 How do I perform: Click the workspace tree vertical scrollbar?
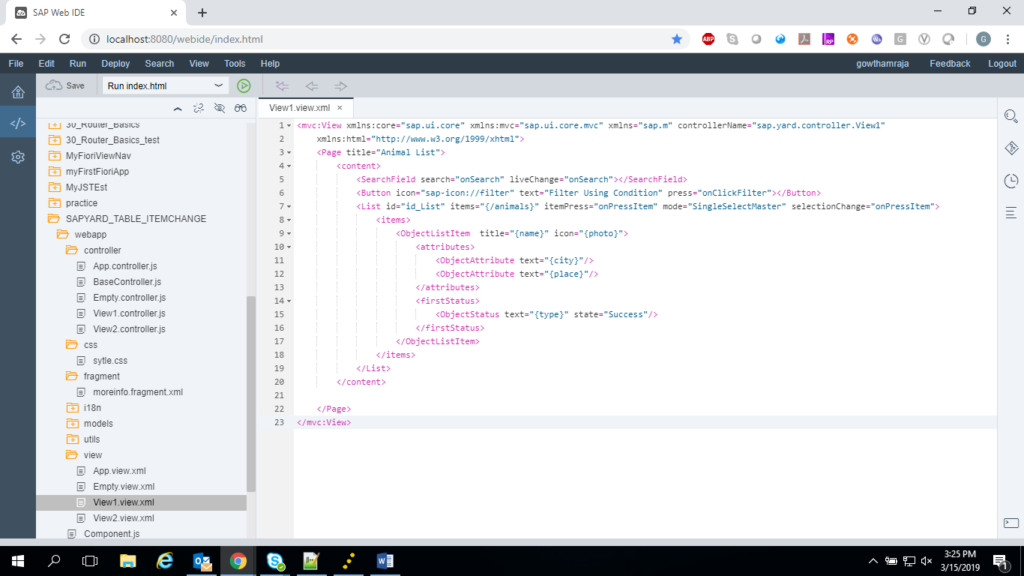[251, 394]
